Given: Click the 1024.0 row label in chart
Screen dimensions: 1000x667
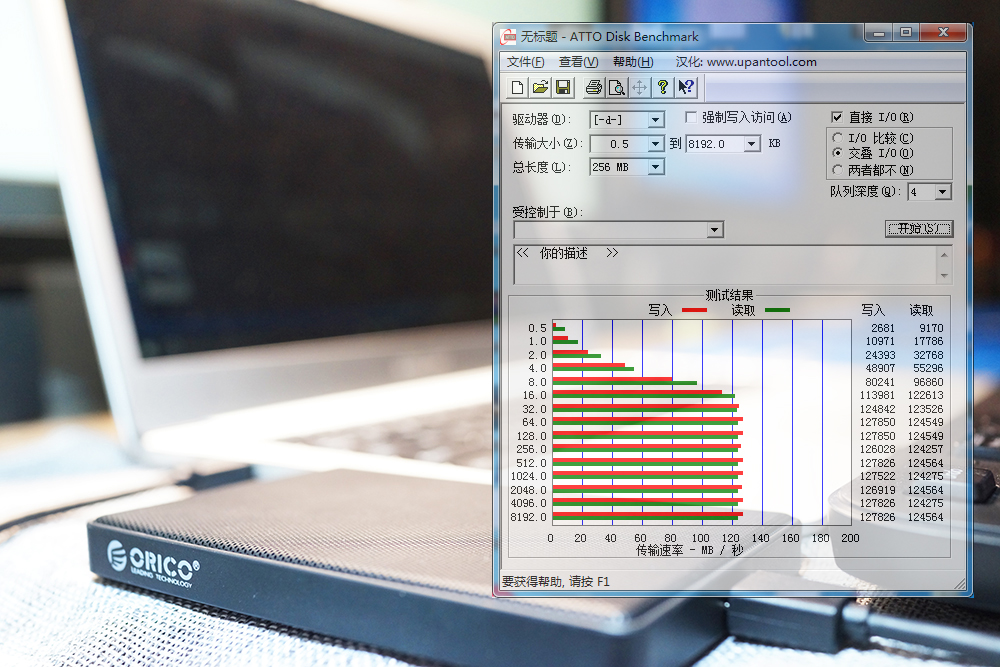Looking at the screenshot, I should click(528, 476).
